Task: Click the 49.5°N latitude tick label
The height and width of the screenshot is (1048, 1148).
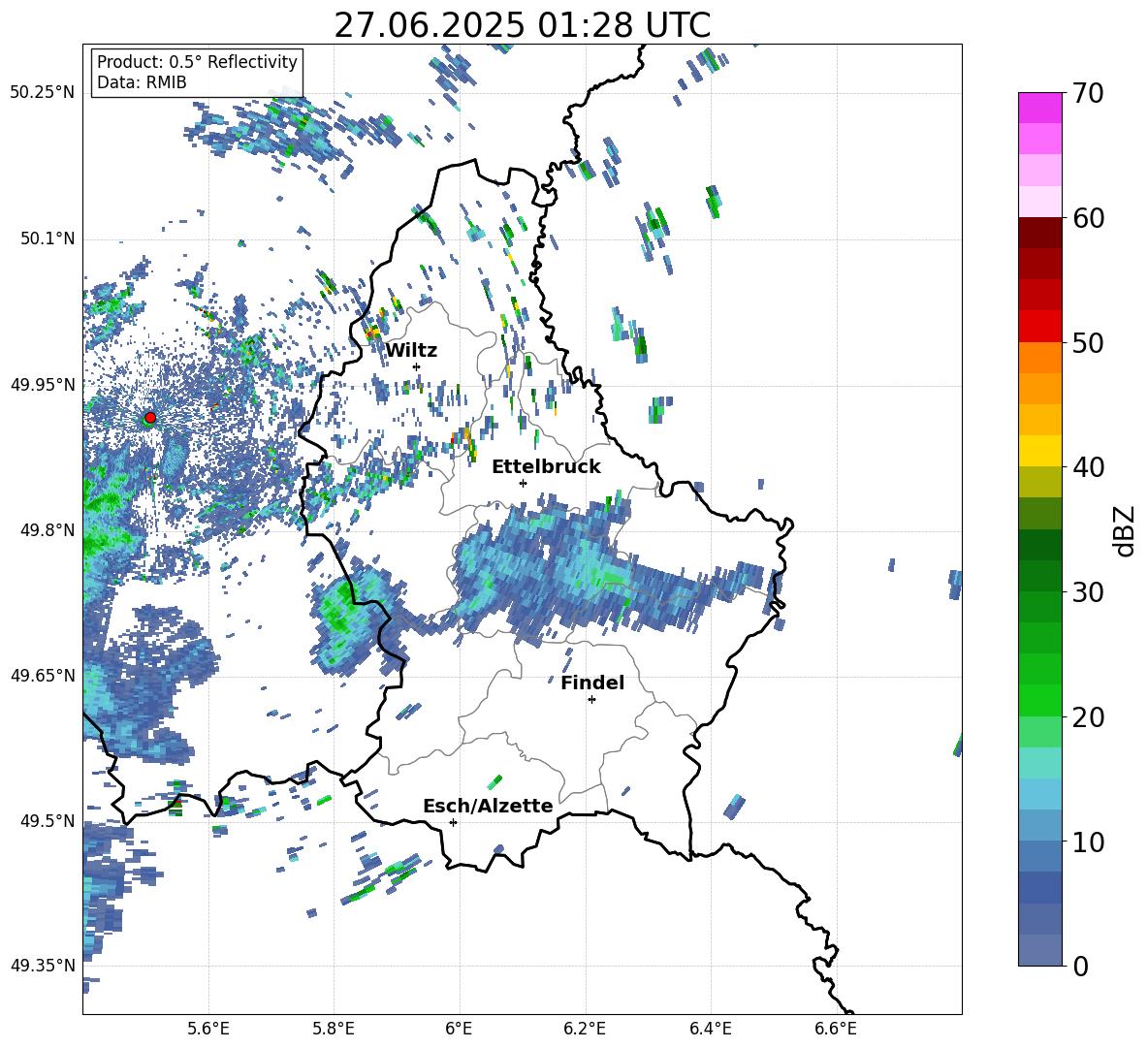Action: coord(47,820)
